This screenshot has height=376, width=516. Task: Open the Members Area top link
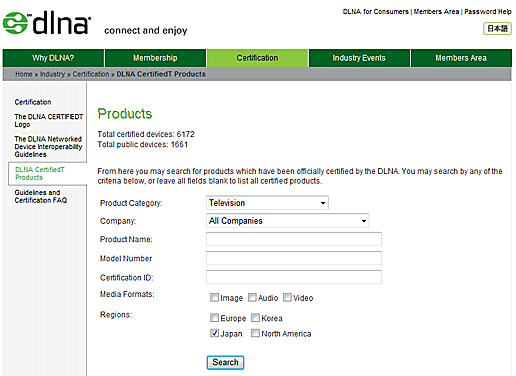click(x=436, y=12)
